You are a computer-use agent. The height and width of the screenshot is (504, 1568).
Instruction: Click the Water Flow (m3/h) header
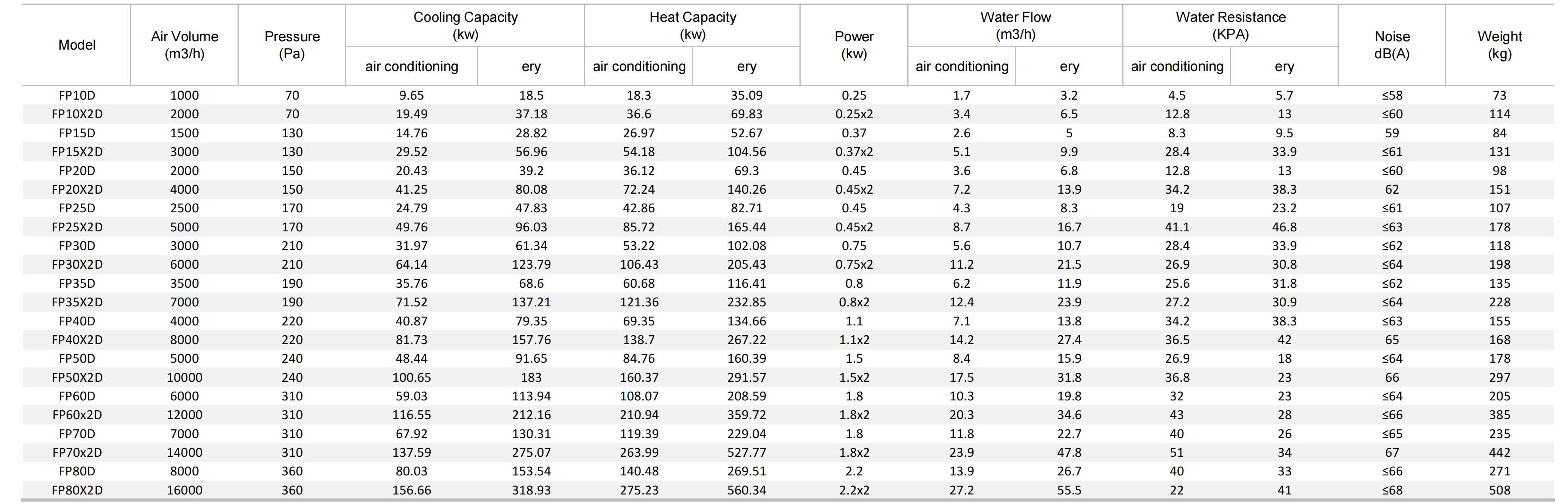point(1015,25)
